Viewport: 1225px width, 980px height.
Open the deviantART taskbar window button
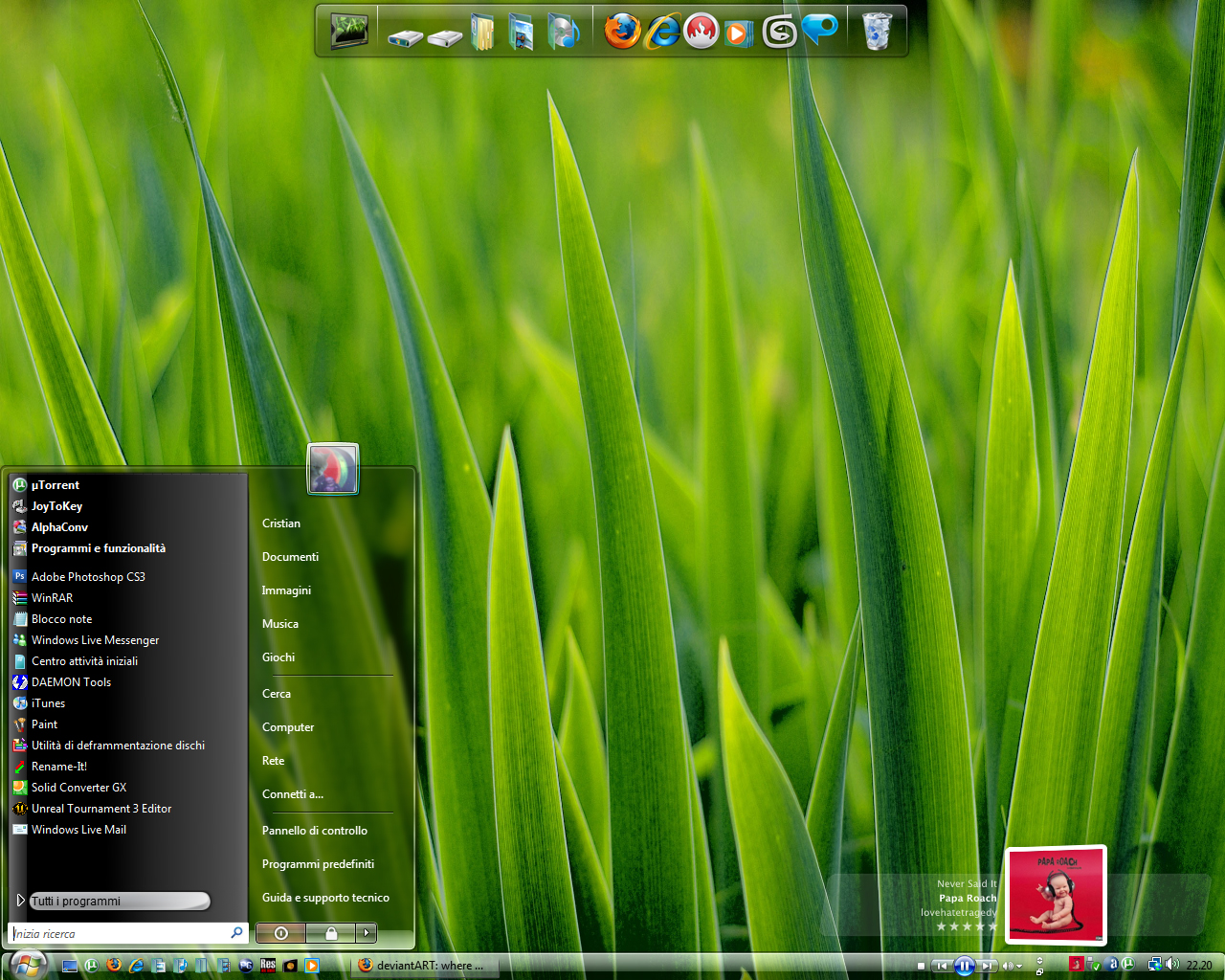424,966
